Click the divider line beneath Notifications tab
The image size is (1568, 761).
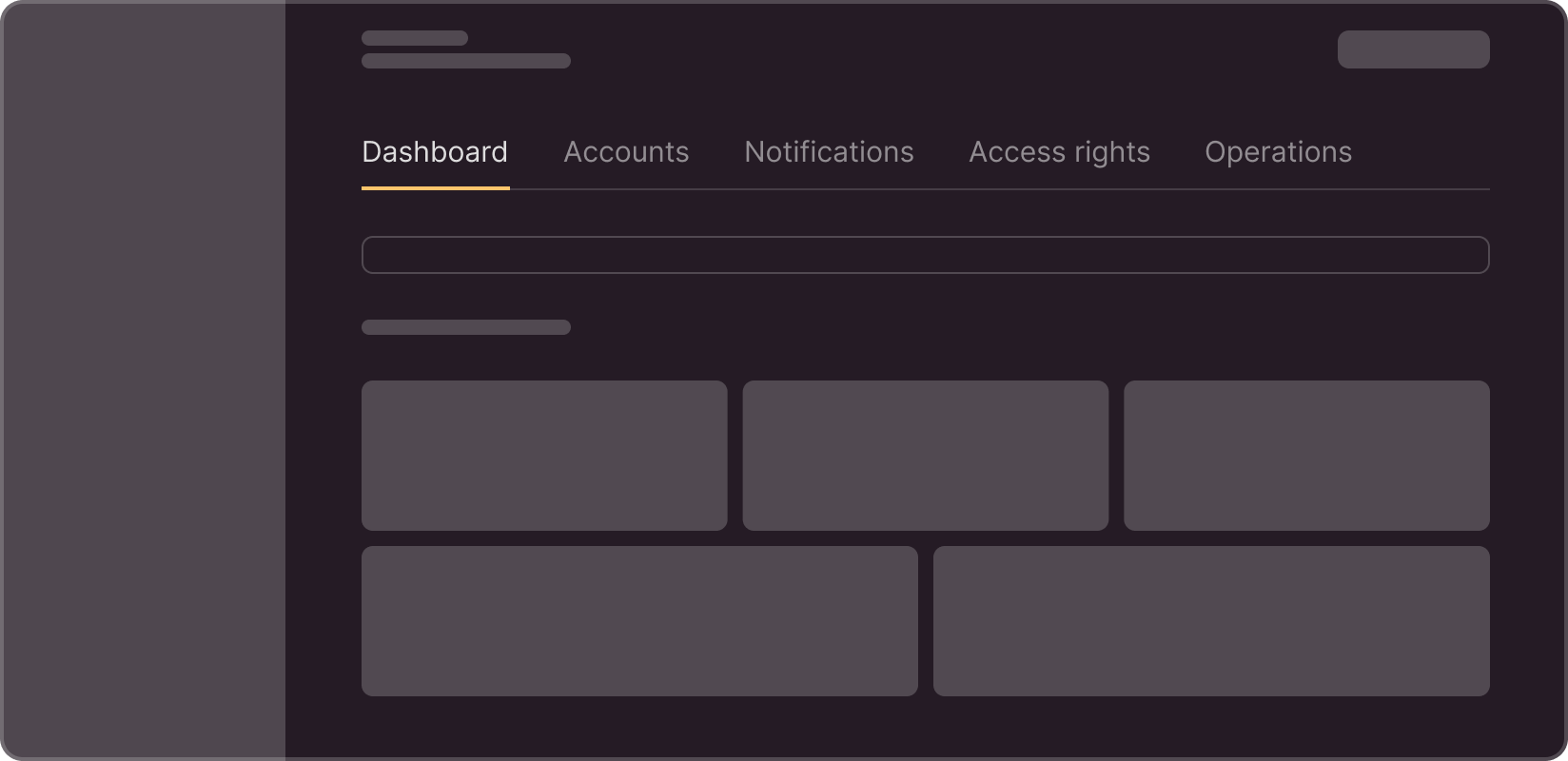point(829,189)
